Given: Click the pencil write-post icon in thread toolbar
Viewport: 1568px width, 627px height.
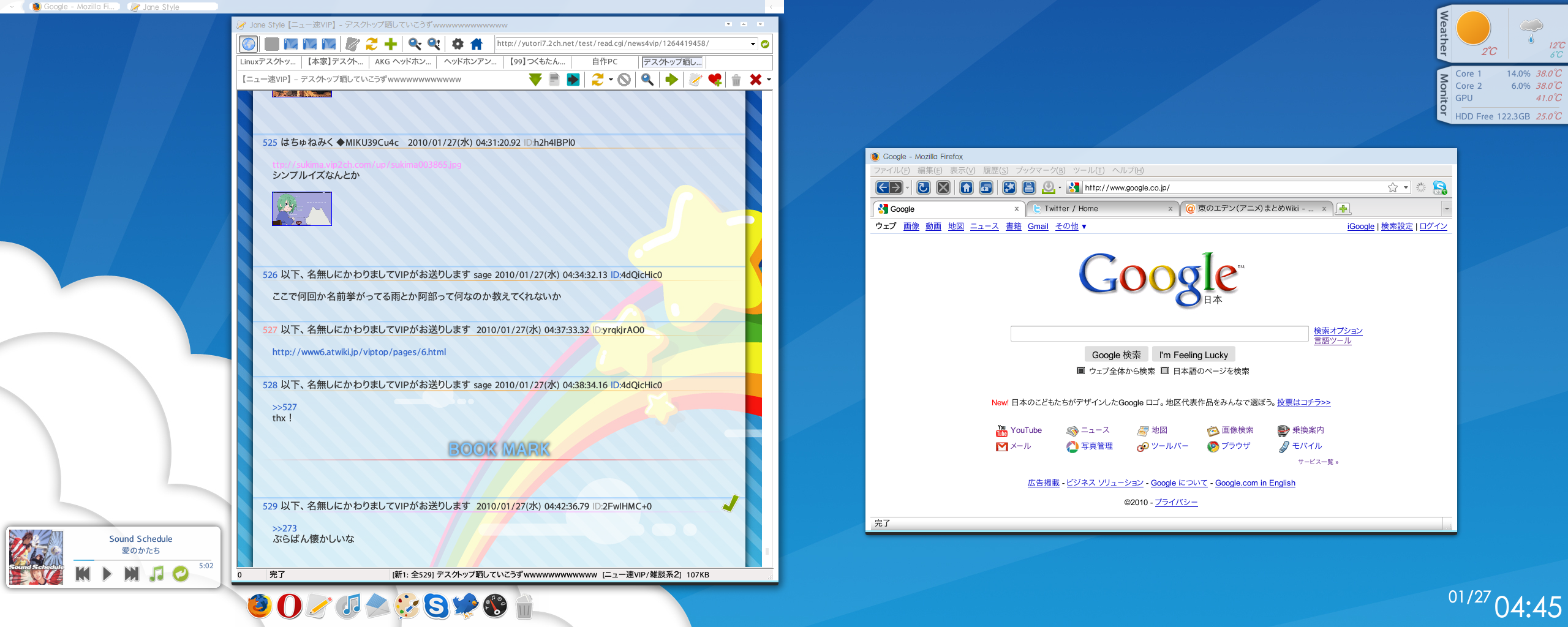Looking at the screenshot, I should point(695,80).
